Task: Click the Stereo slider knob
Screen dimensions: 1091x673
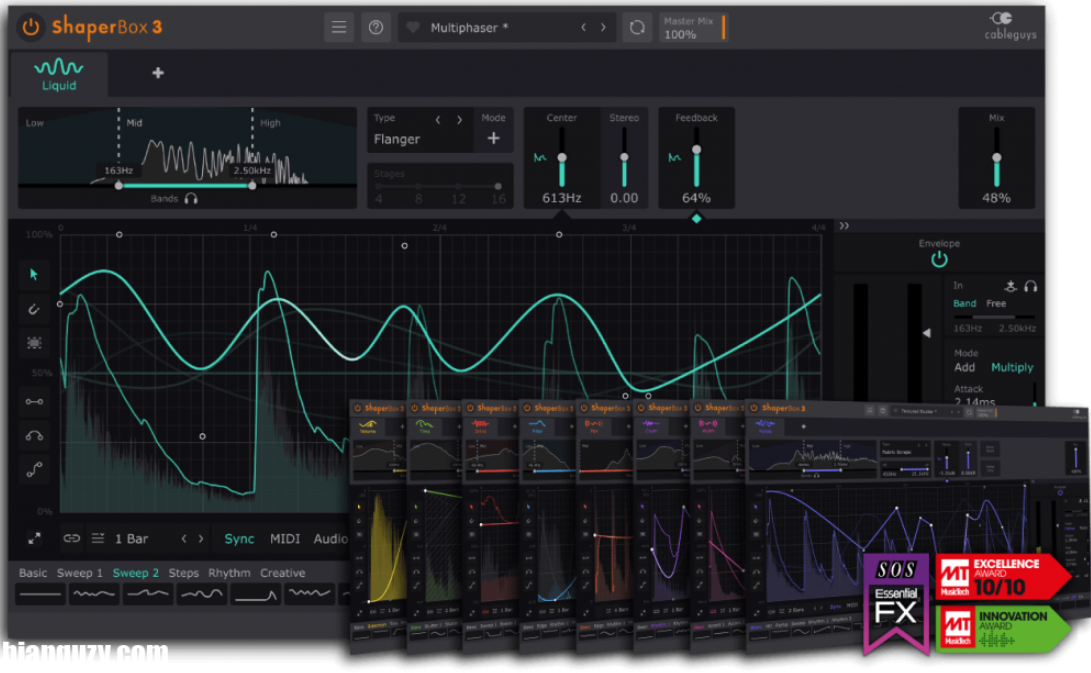Action: coord(624,157)
